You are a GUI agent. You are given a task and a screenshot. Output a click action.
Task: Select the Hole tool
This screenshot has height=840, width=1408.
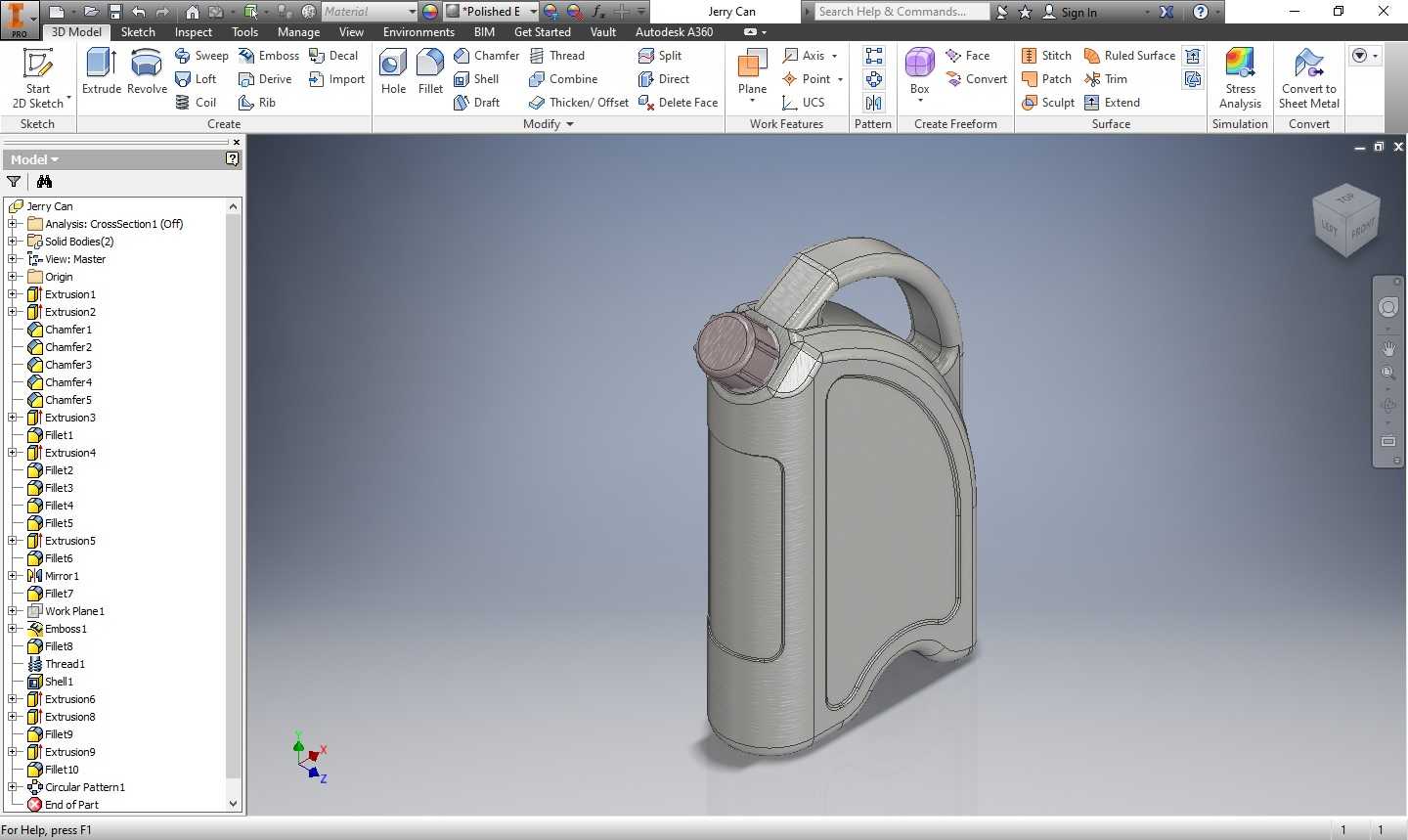click(x=393, y=72)
